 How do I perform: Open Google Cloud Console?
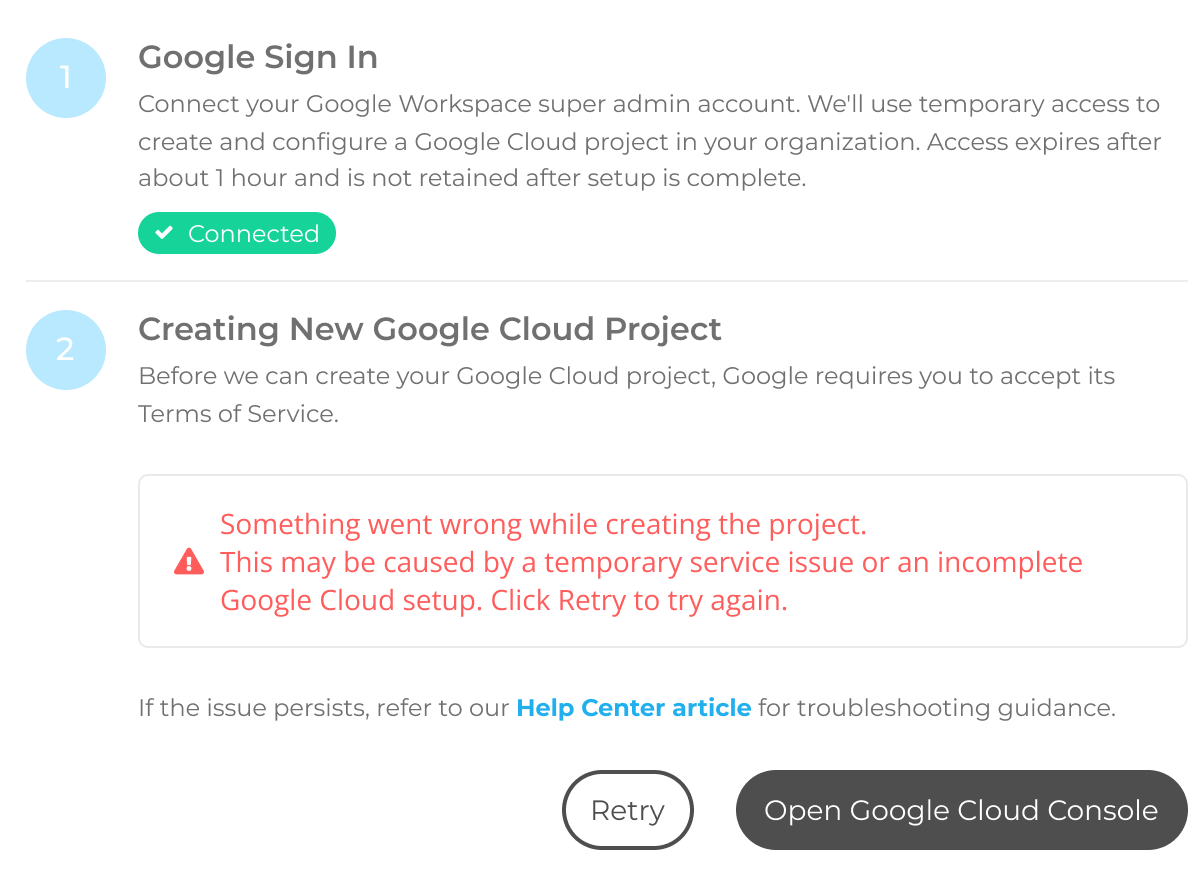point(961,810)
